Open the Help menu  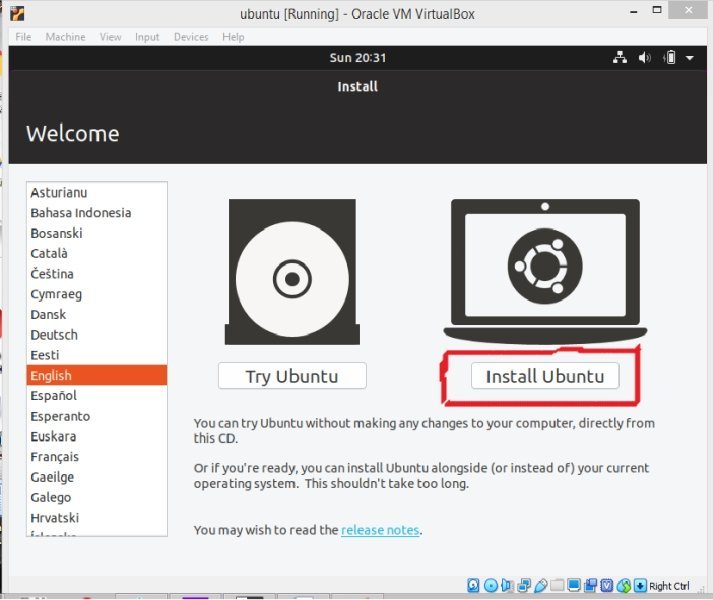tap(233, 37)
